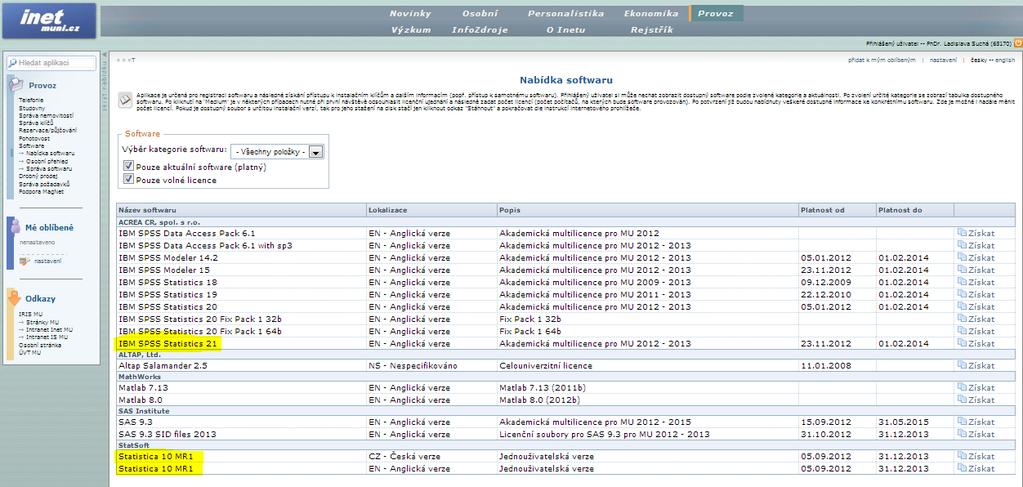This screenshot has height=487, width=1023.
Task: Click the Provoz sidebar section icon
Action: click(15, 84)
